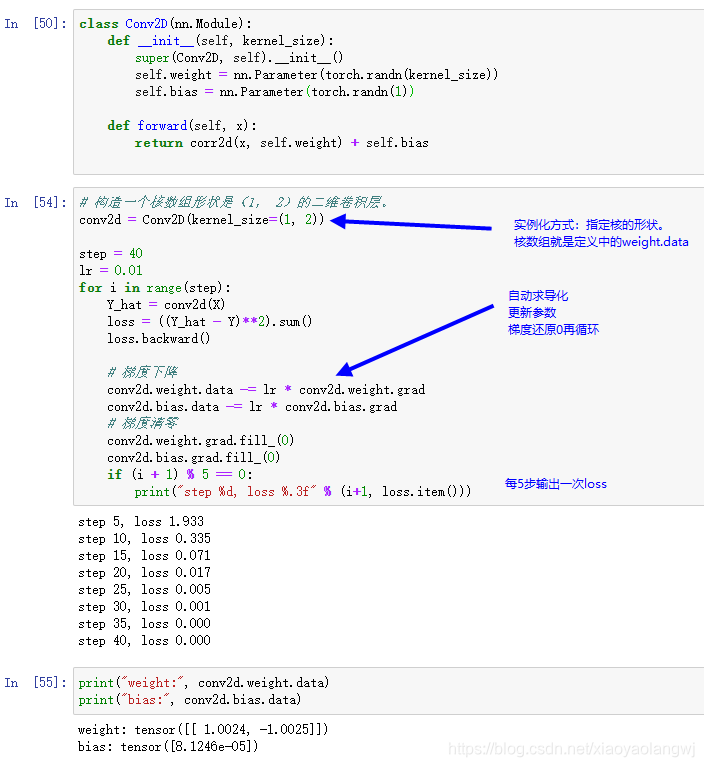Click the 'Y_hat = conv2d(X)' line
Viewport: 704px width, 767px height.
tap(166, 305)
